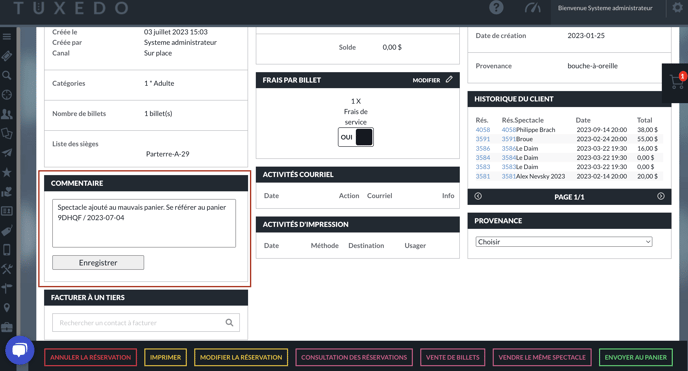Viewport: 688px width, 371px height.
Task: Click Enregistrer to save the comment
Action: pos(98,263)
